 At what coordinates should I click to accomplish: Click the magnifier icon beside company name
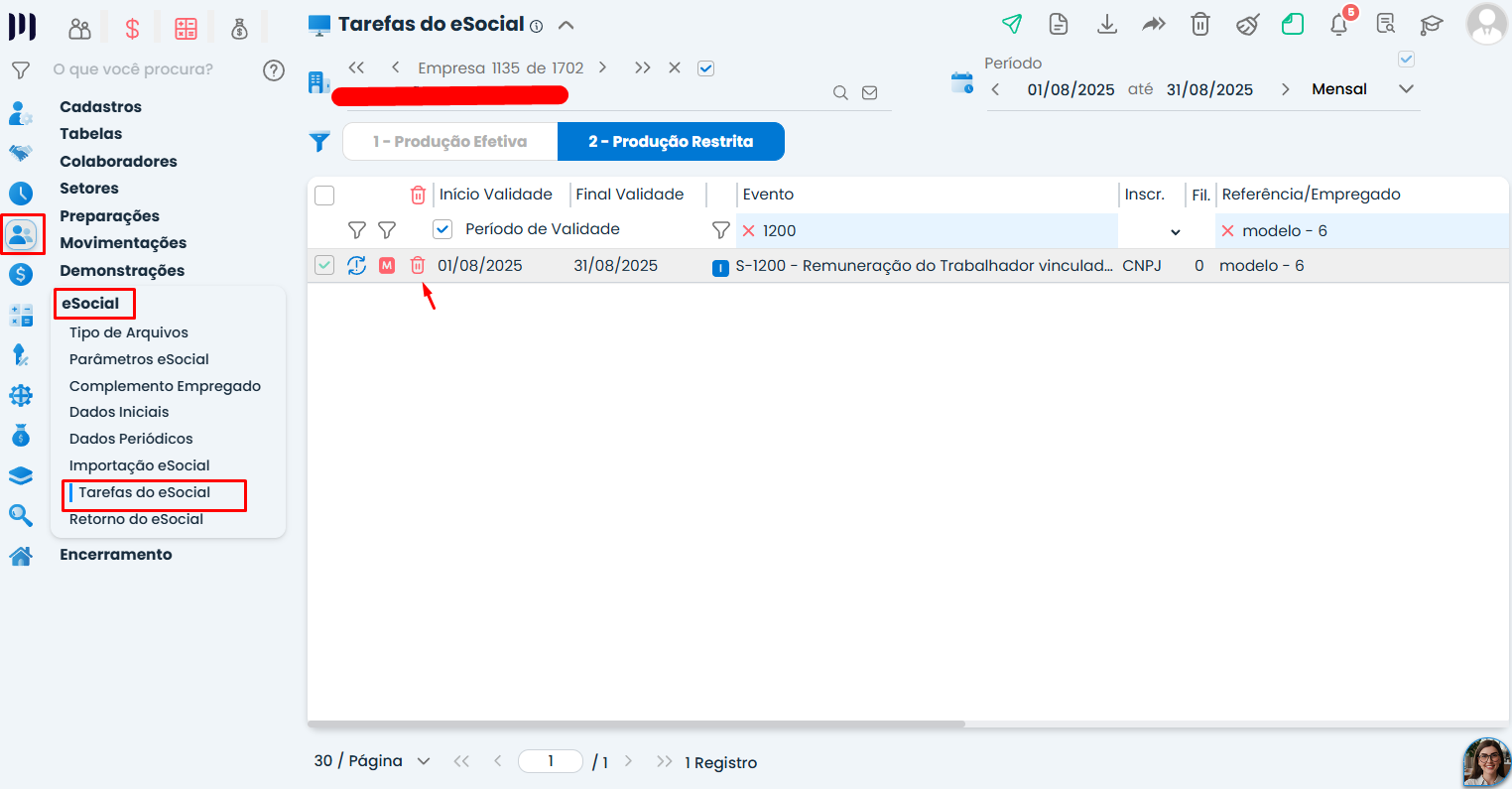[840, 92]
